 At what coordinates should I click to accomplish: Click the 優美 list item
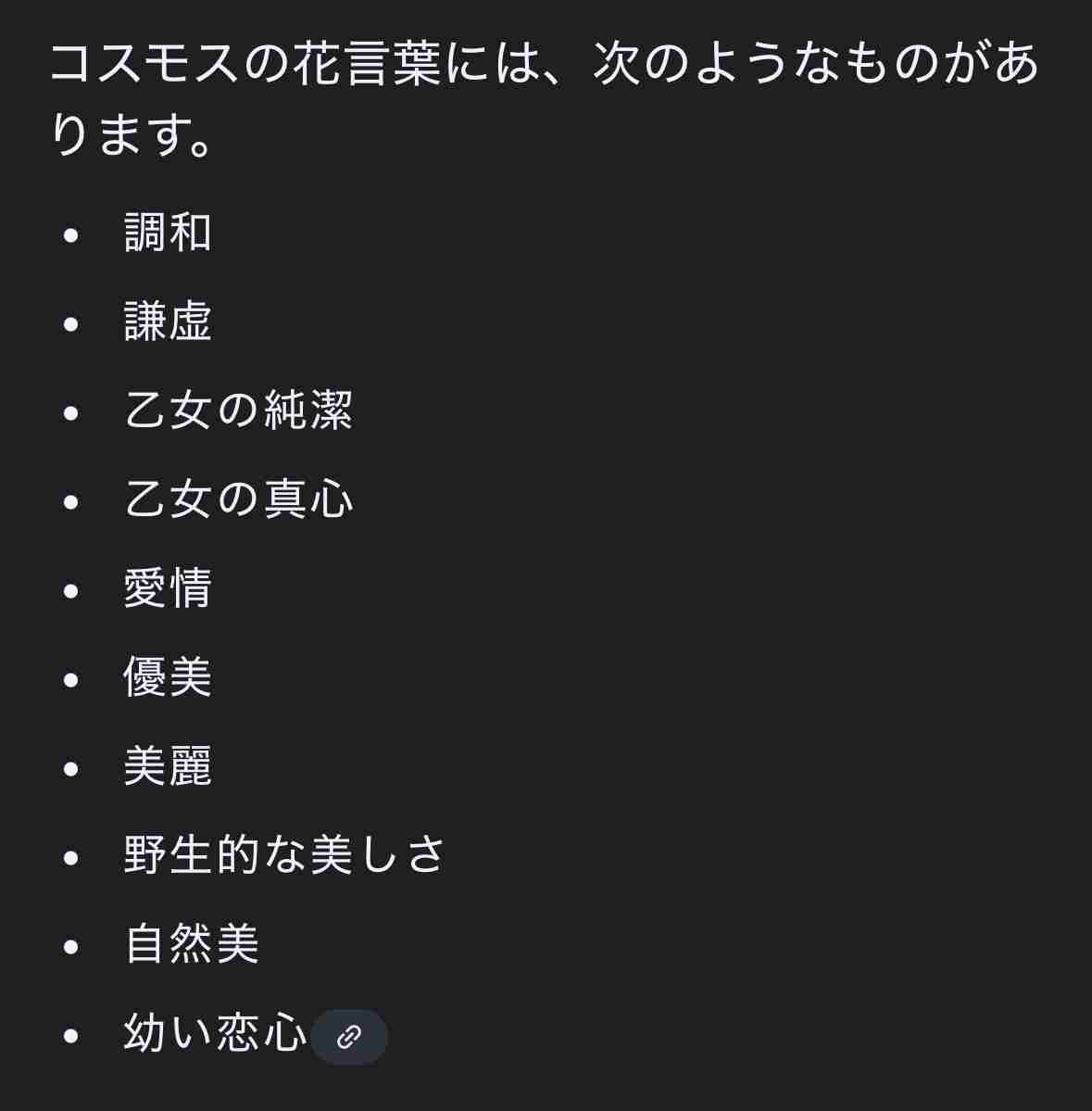168,677
